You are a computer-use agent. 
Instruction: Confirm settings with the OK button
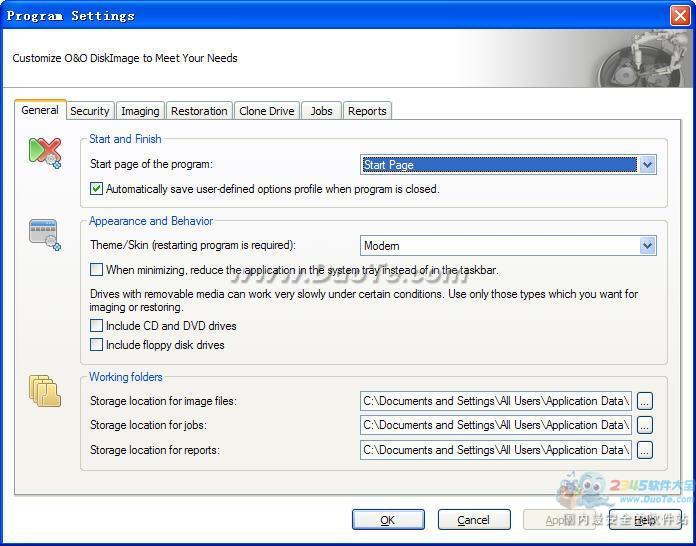388,519
